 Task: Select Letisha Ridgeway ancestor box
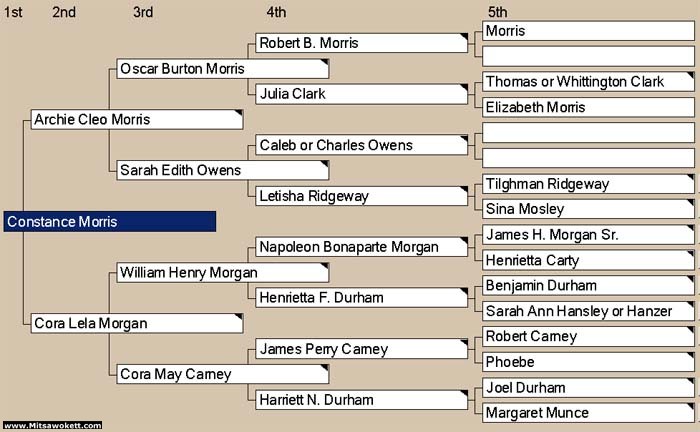click(x=362, y=196)
